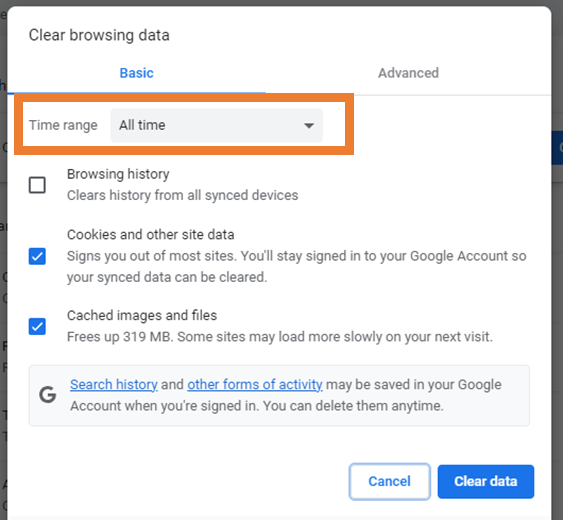563x520 pixels.
Task: Click the Cookies and other site data label
Action: [151, 235]
